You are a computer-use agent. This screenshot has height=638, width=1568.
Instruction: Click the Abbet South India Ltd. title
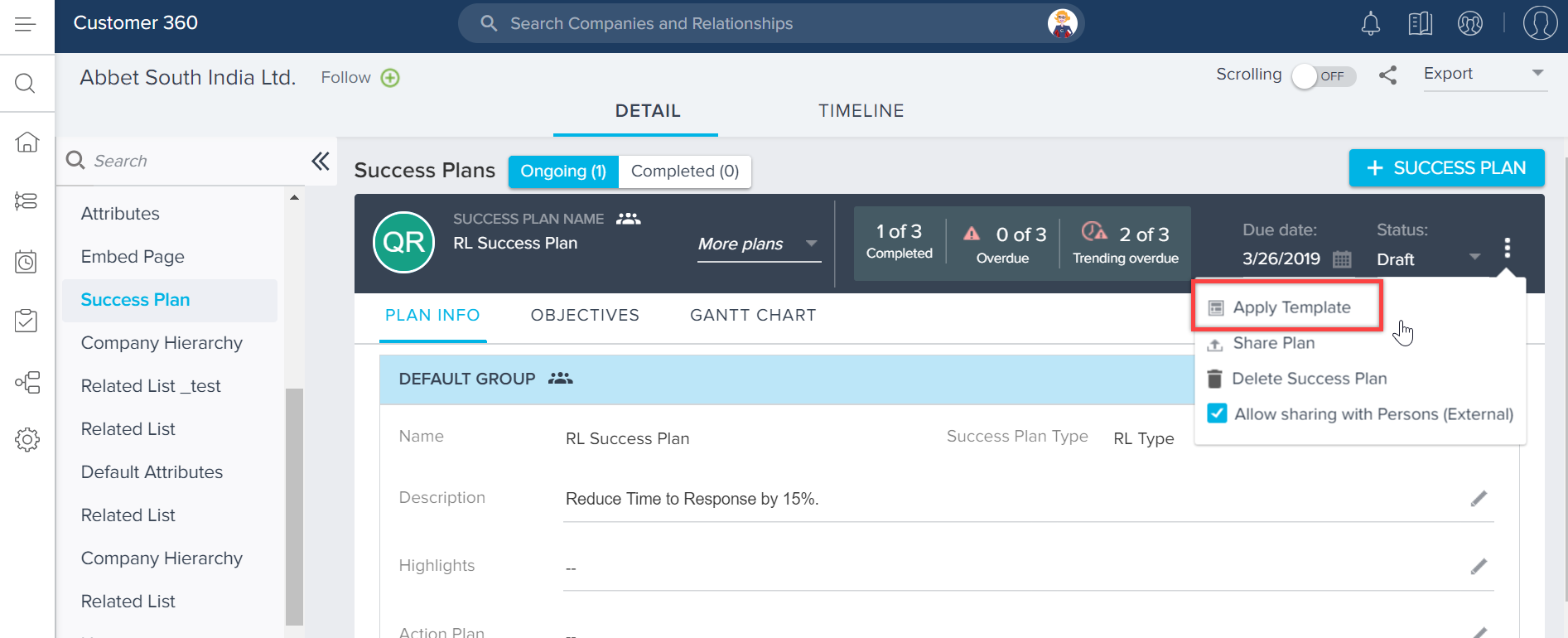point(188,78)
